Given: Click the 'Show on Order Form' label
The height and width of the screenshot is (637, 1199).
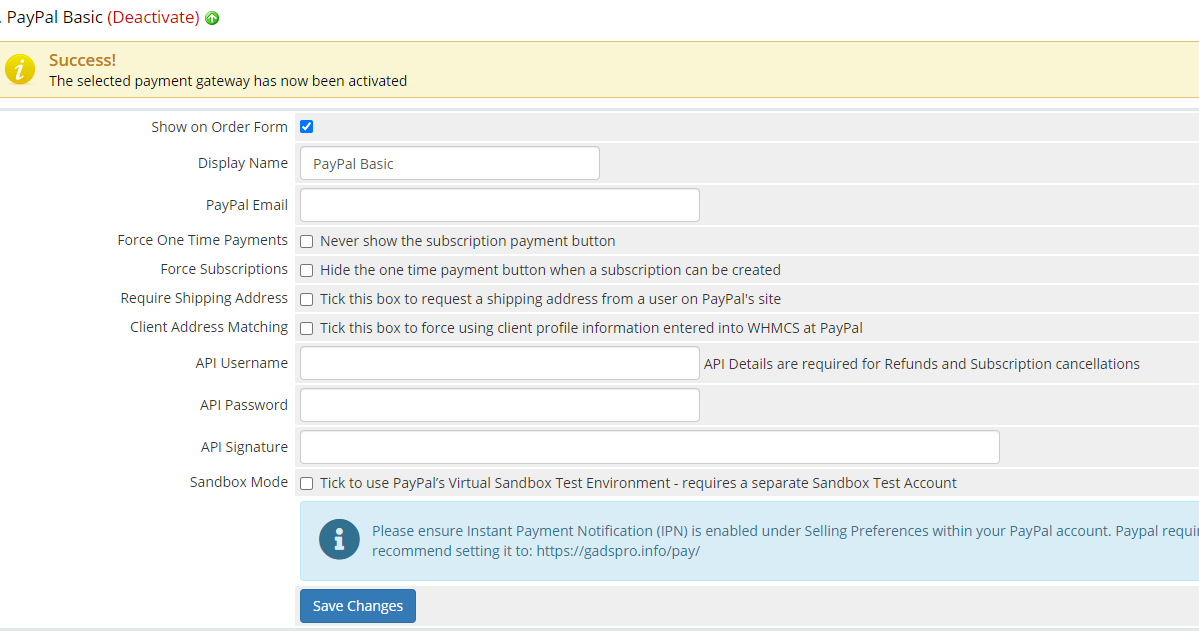Looking at the screenshot, I should 219,127.
